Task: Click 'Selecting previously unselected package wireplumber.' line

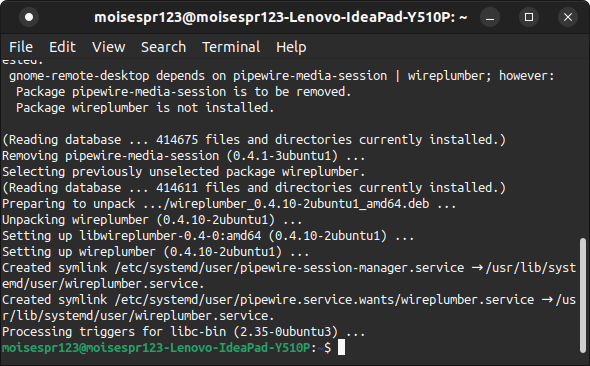Action: (184, 172)
